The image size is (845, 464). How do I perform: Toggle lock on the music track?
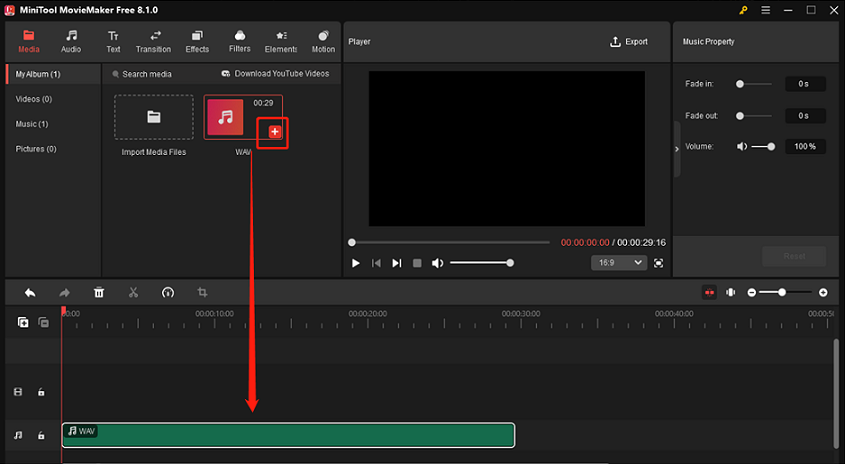41,435
